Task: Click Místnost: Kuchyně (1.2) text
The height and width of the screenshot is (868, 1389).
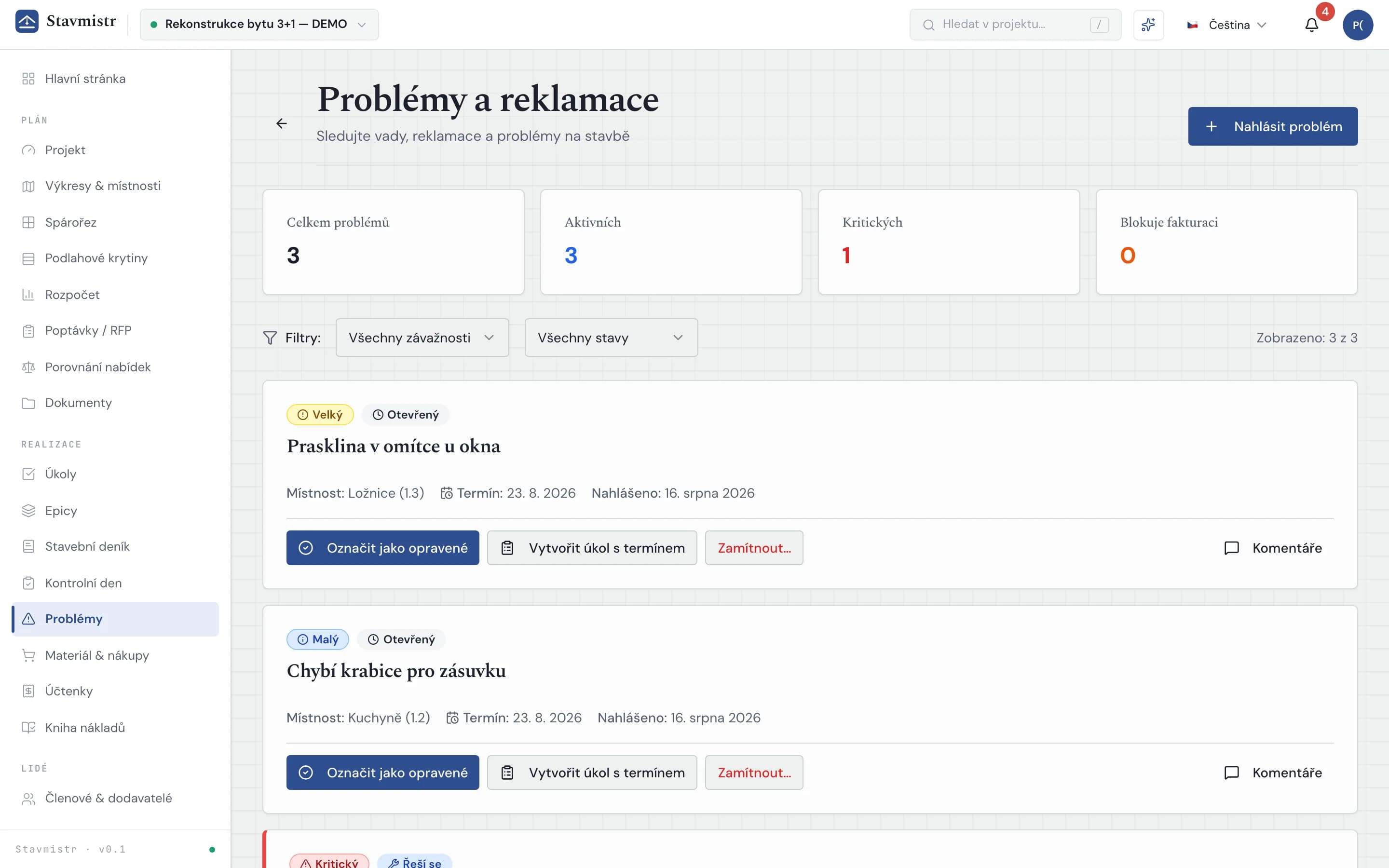Action: click(358, 718)
